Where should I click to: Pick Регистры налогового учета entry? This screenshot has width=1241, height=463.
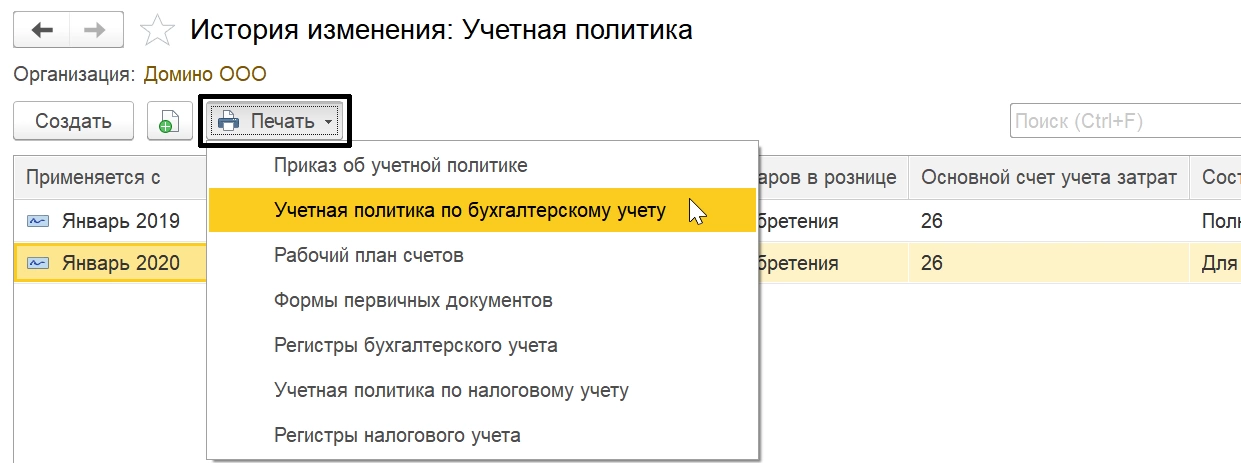click(x=397, y=435)
